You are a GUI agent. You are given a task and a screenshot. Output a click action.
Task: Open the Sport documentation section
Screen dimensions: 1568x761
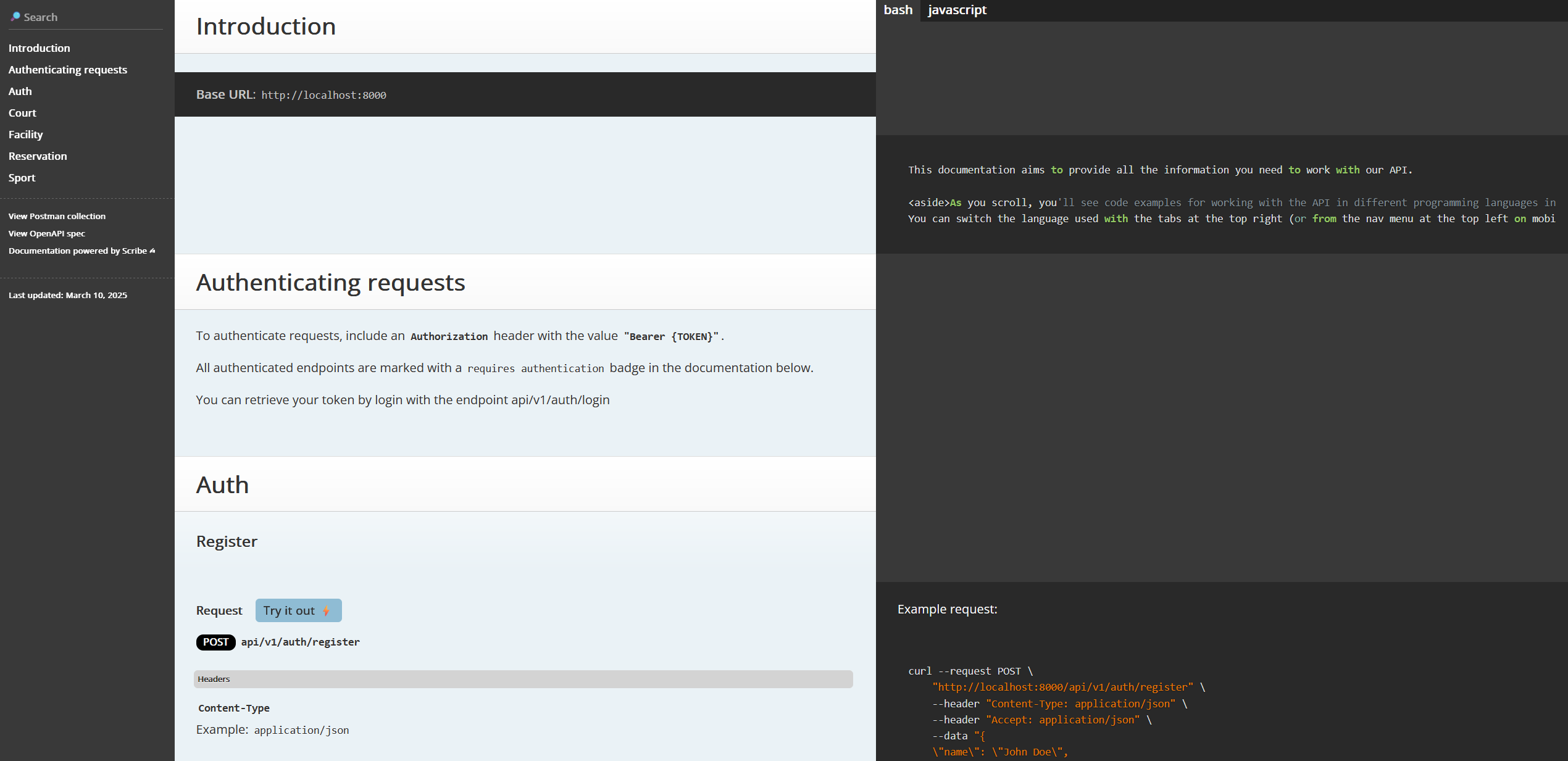22,177
